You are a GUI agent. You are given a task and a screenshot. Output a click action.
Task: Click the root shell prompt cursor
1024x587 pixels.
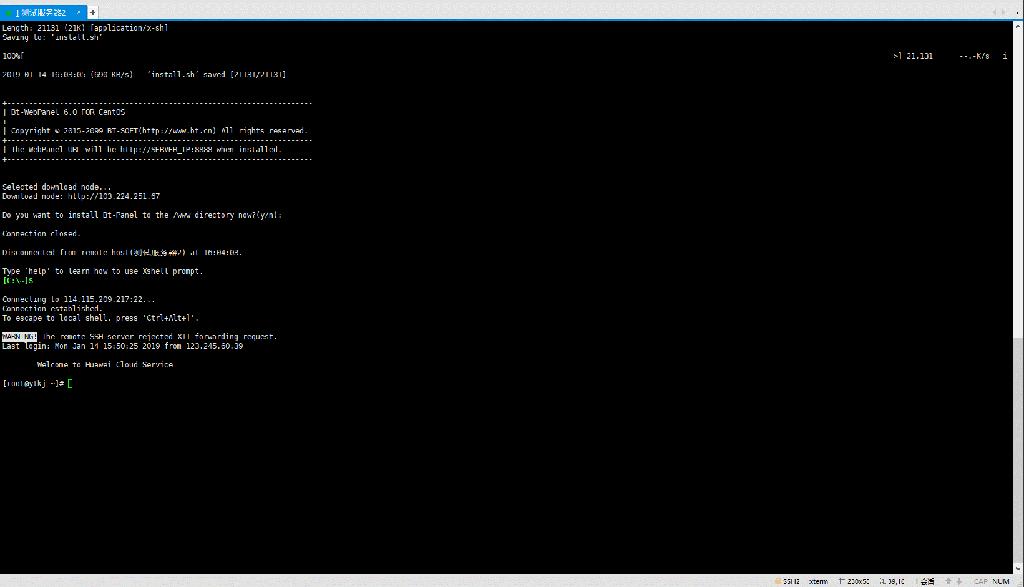pos(70,383)
